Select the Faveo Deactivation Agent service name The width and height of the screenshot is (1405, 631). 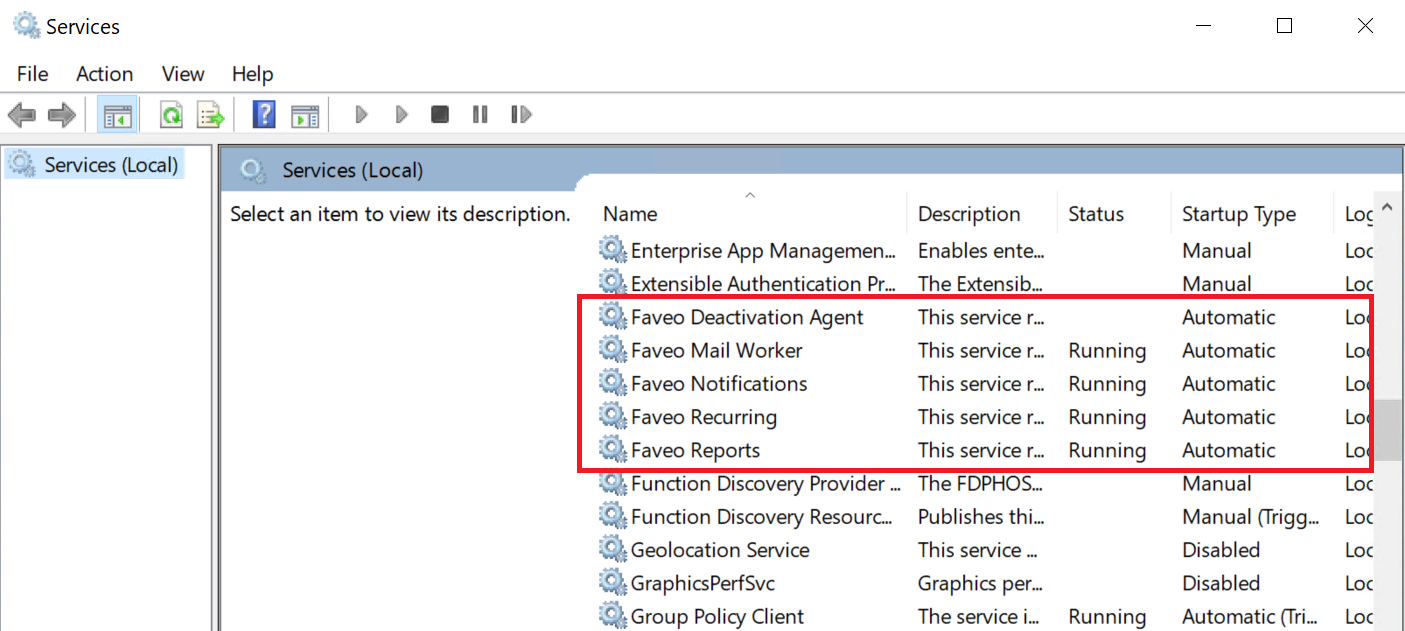coord(747,317)
